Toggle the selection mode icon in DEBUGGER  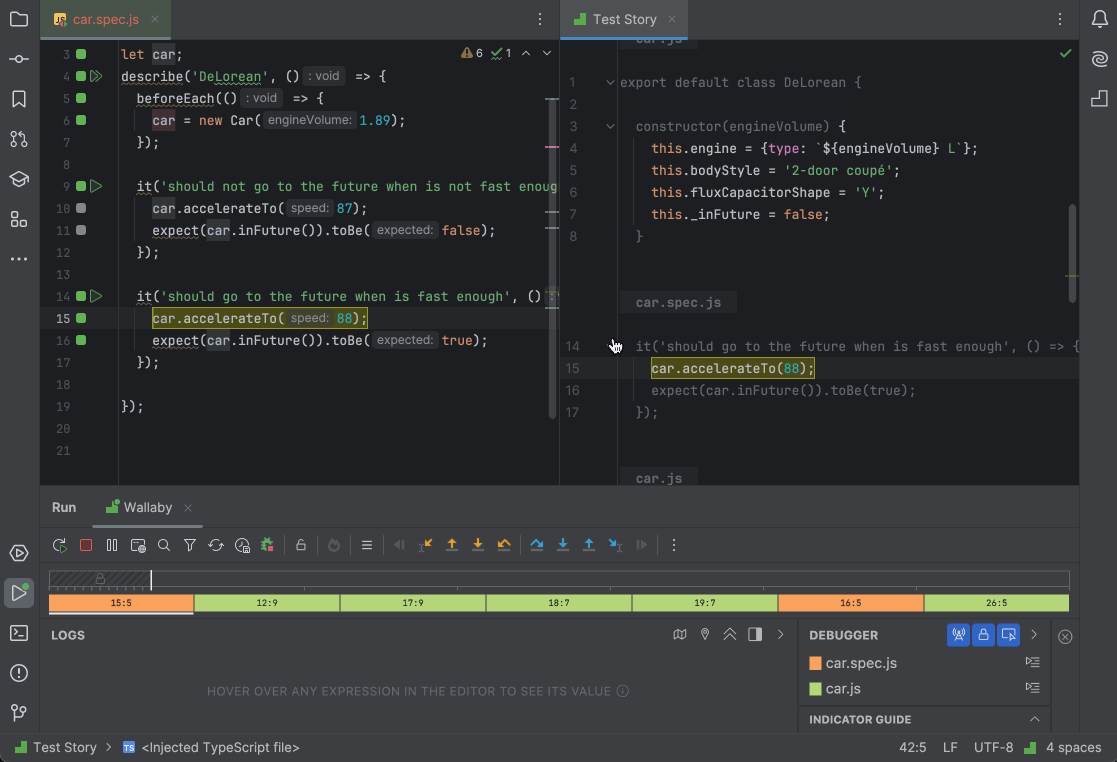[1008, 634]
